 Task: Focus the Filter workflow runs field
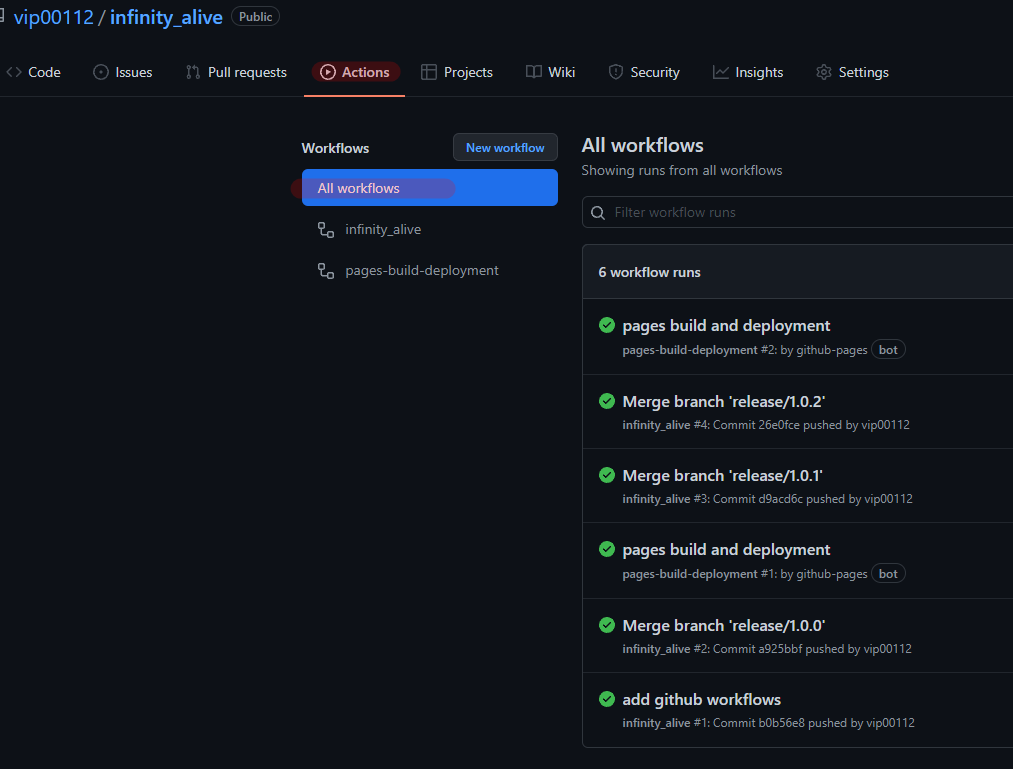[797, 212]
